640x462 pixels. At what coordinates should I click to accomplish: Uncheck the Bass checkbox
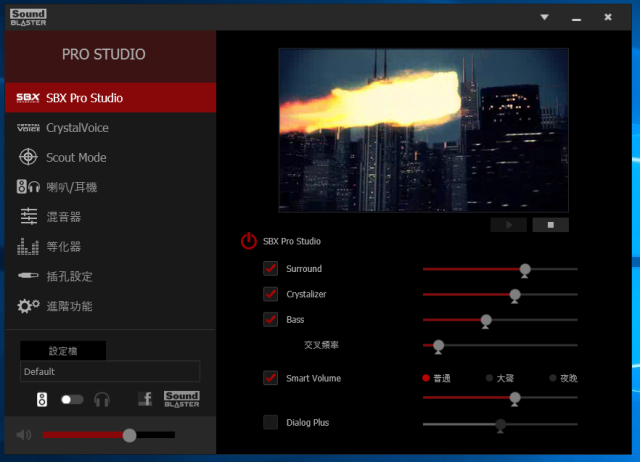pyautogui.click(x=271, y=319)
